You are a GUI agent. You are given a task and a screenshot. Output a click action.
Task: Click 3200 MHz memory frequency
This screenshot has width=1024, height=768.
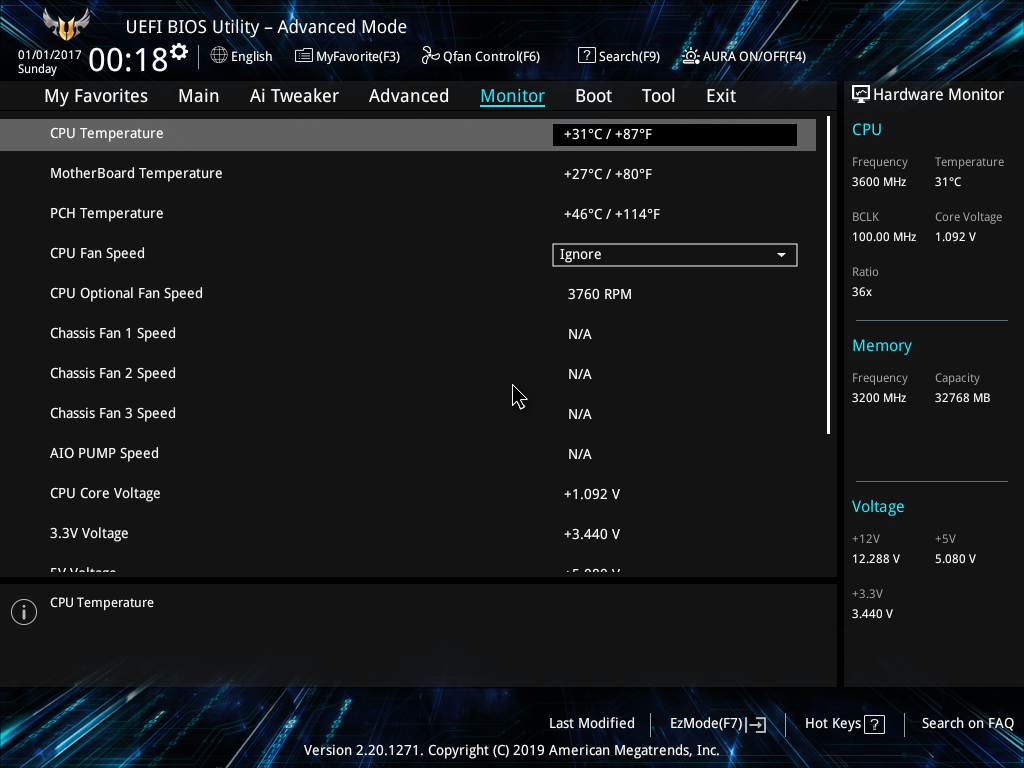pyautogui.click(x=879, y=398)
